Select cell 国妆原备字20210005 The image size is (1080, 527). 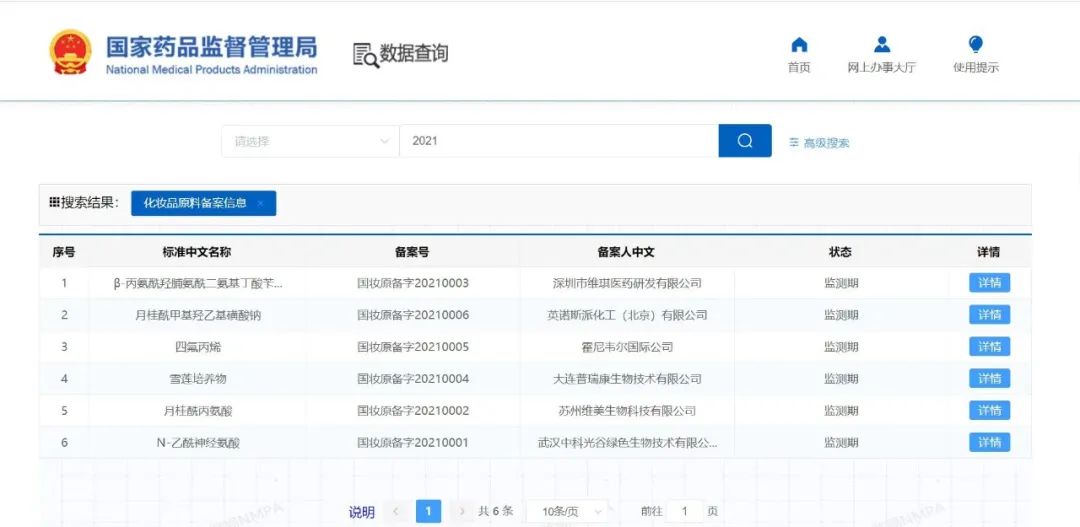tap(413, 347)
